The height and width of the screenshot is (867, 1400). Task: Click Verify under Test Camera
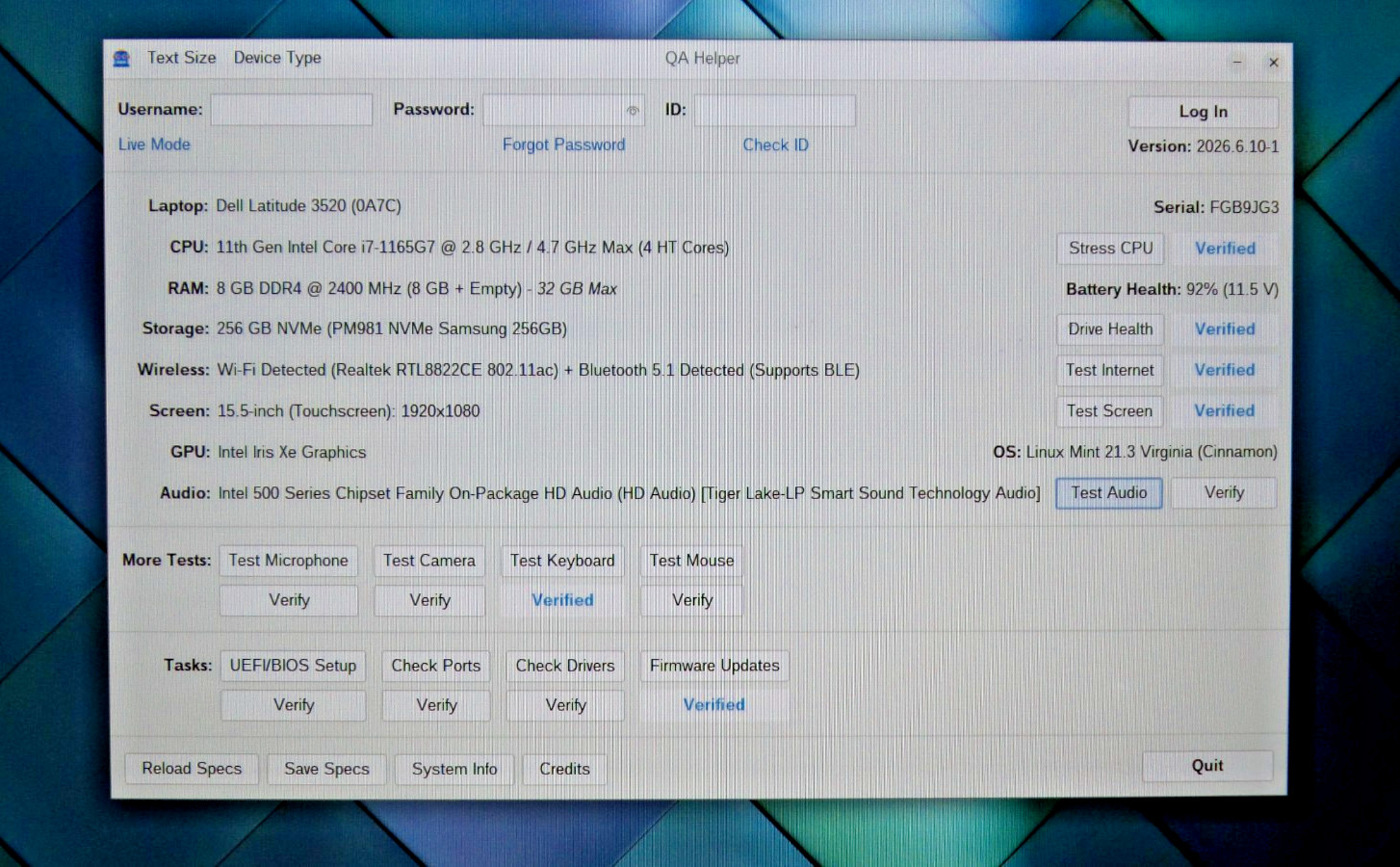tap(429, 600)
